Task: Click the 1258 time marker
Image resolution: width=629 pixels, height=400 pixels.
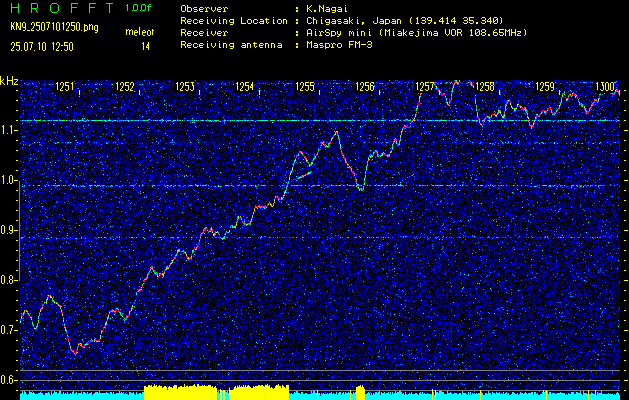Action: 485,87
